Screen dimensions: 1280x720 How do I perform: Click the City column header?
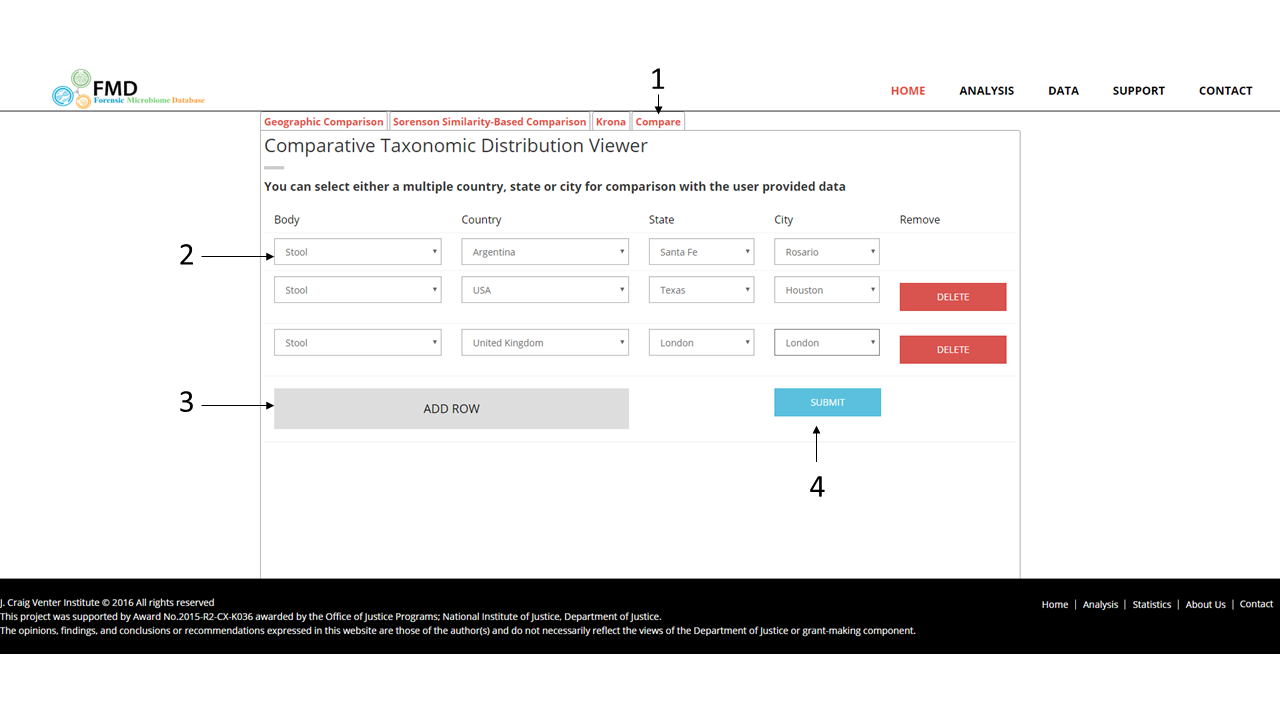(783, 220)
